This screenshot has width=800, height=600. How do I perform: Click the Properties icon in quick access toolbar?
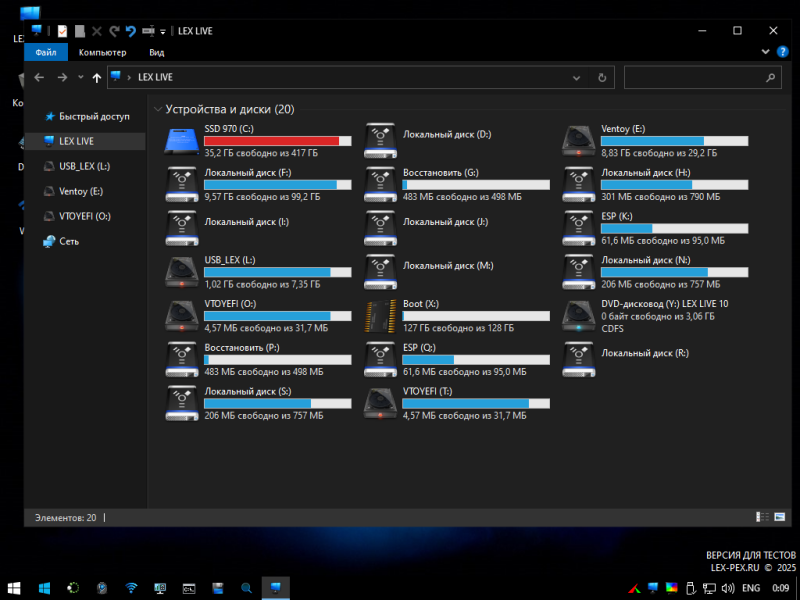pos(63,31)
